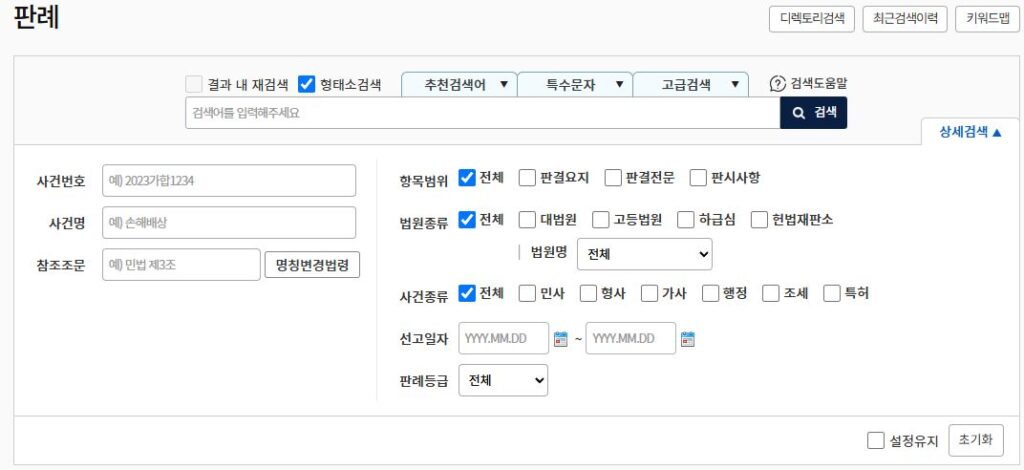
Task: Collapse the 상세검색 tab
Action: [969, 132]
